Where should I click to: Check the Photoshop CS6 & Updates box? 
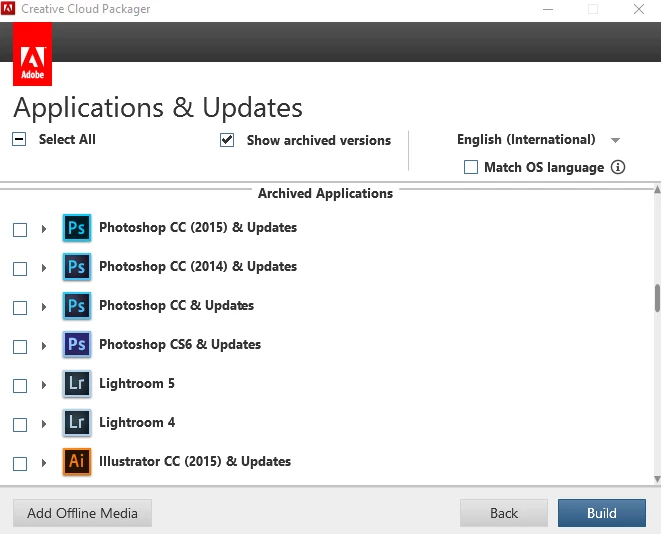[20, 347]
